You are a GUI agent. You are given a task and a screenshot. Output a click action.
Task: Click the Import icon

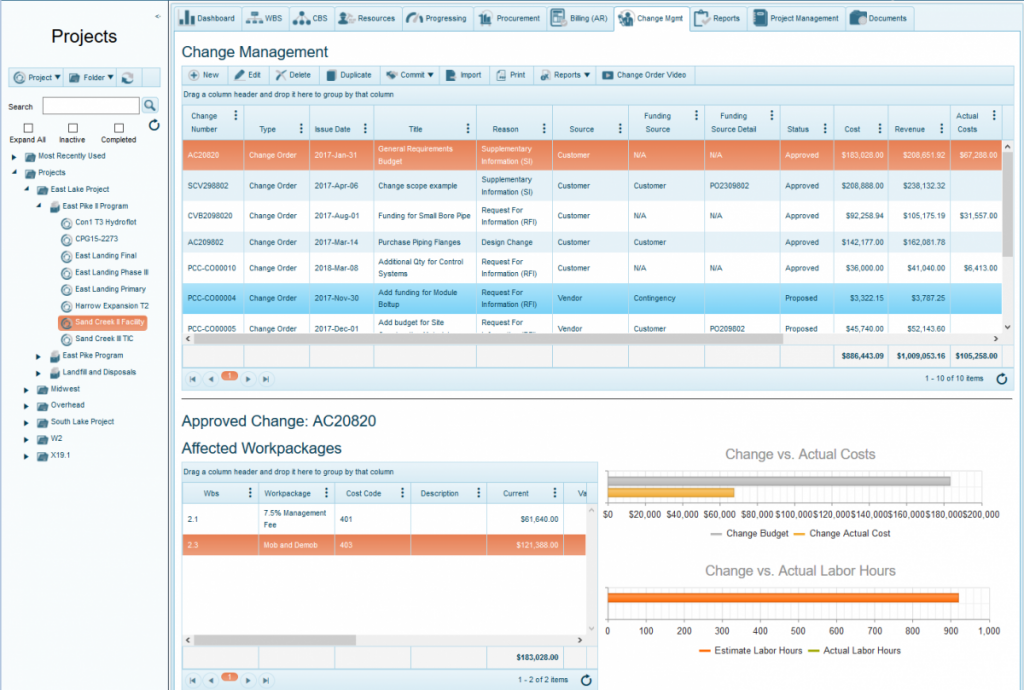463,74
